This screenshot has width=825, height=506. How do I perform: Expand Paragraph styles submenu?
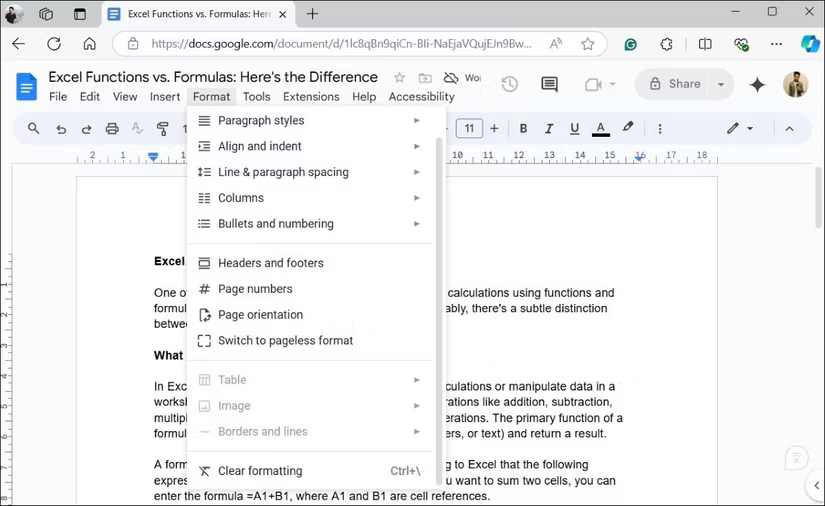tap(310, 120)
